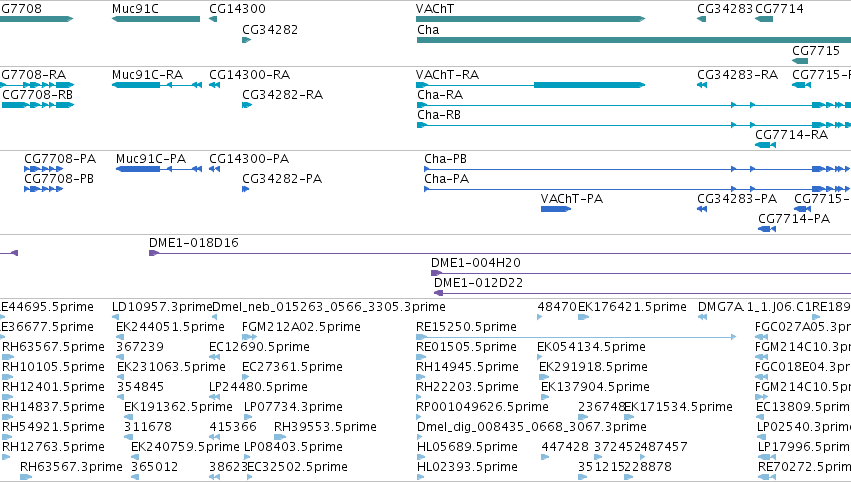Select the CG14300 gene label
851x482 pixels.
237,9
